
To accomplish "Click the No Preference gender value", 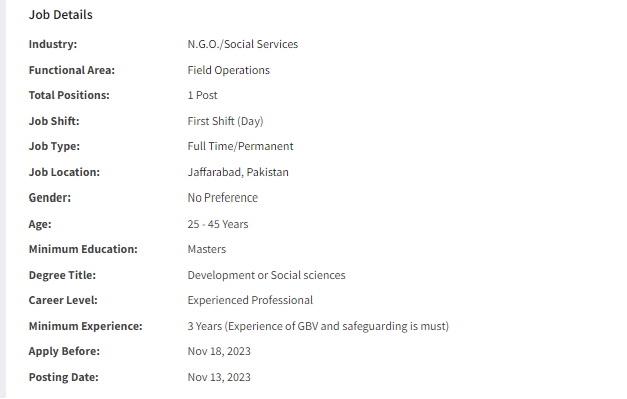I will tap(223, 198).
